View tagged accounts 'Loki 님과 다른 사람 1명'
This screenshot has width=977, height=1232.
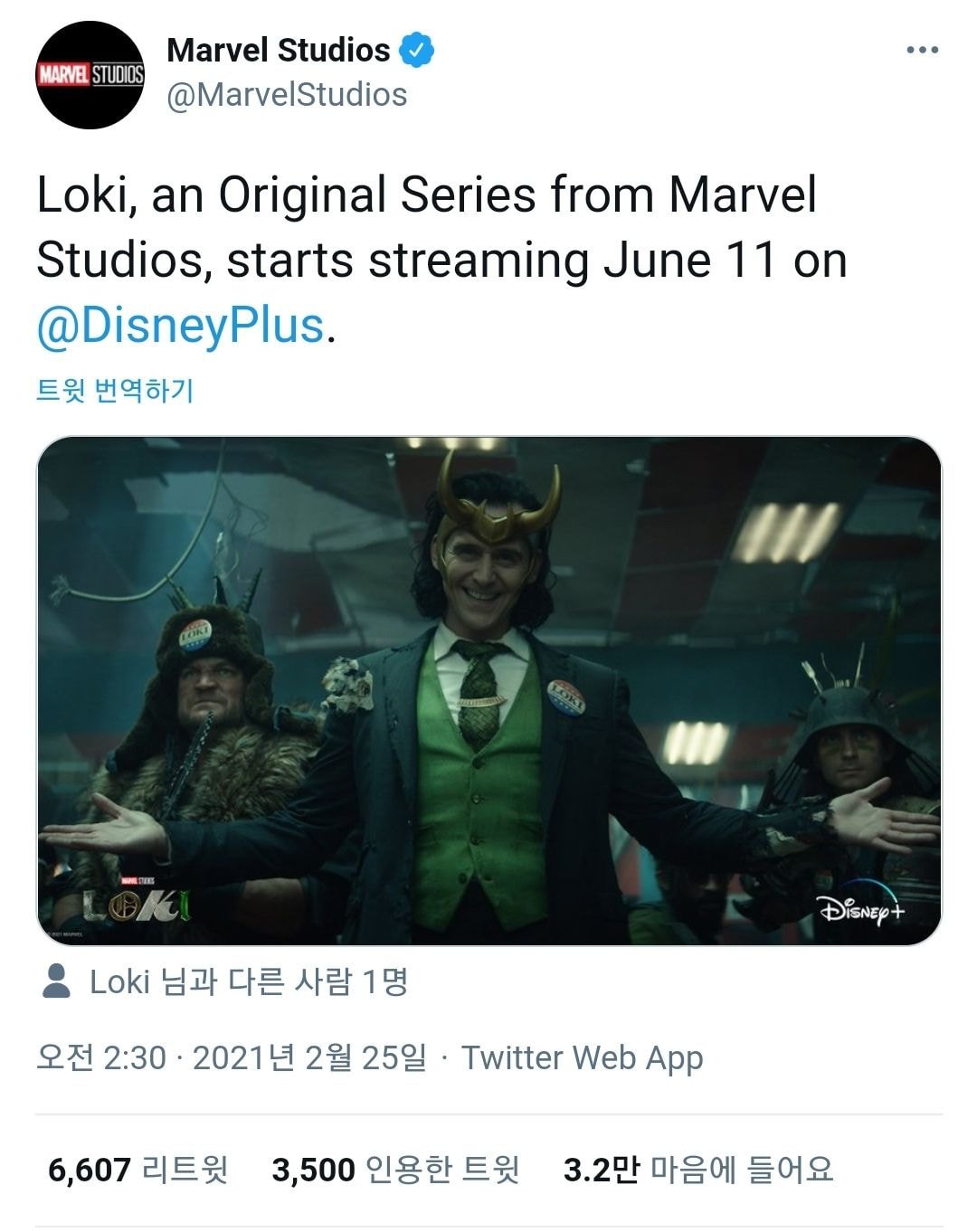click(x=249, y=981)
